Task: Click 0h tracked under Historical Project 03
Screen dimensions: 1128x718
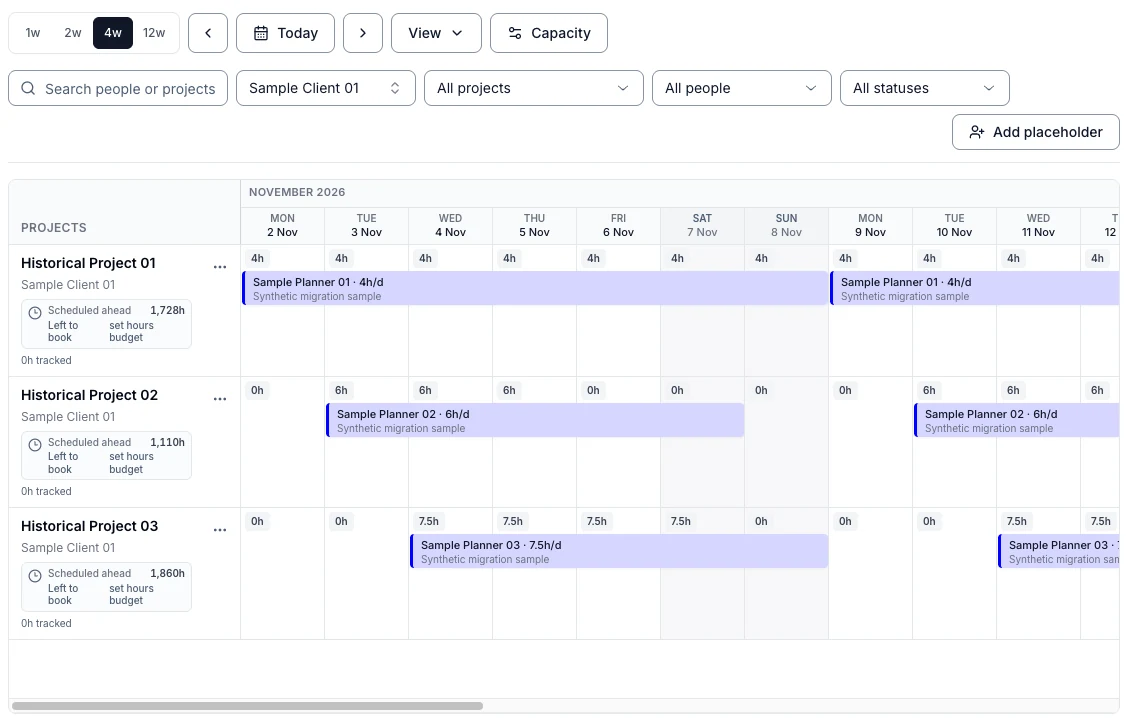Action: (46, 623)
